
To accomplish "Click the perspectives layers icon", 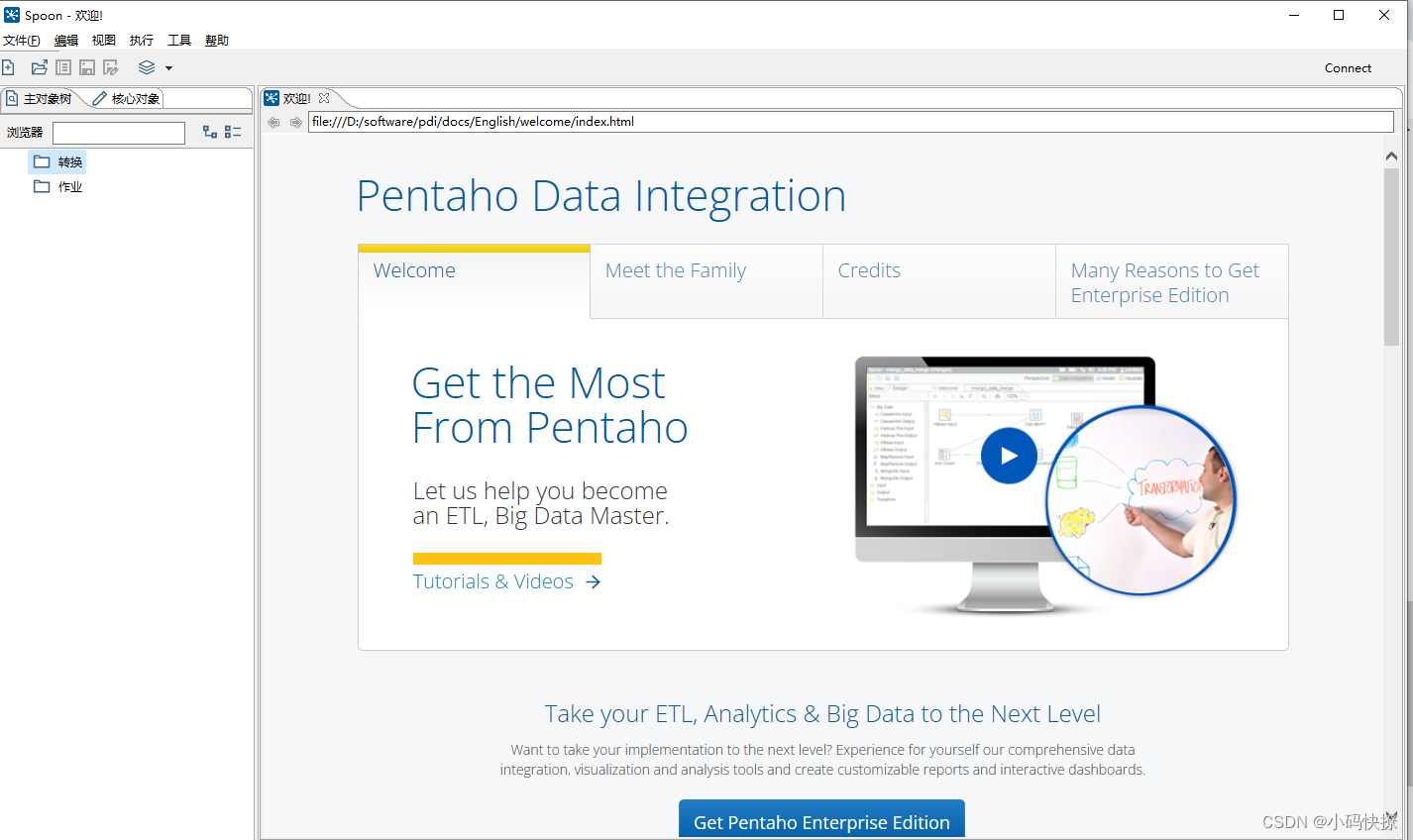I will click(147, 67).
